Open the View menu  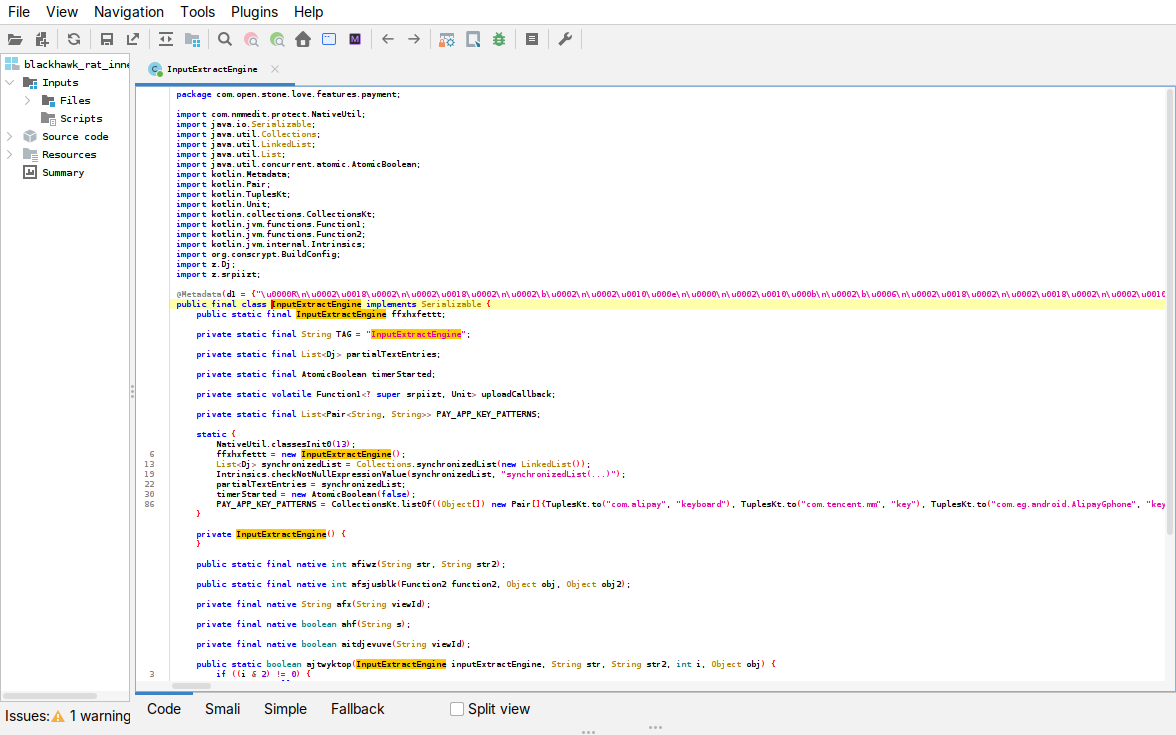(62, 12)
